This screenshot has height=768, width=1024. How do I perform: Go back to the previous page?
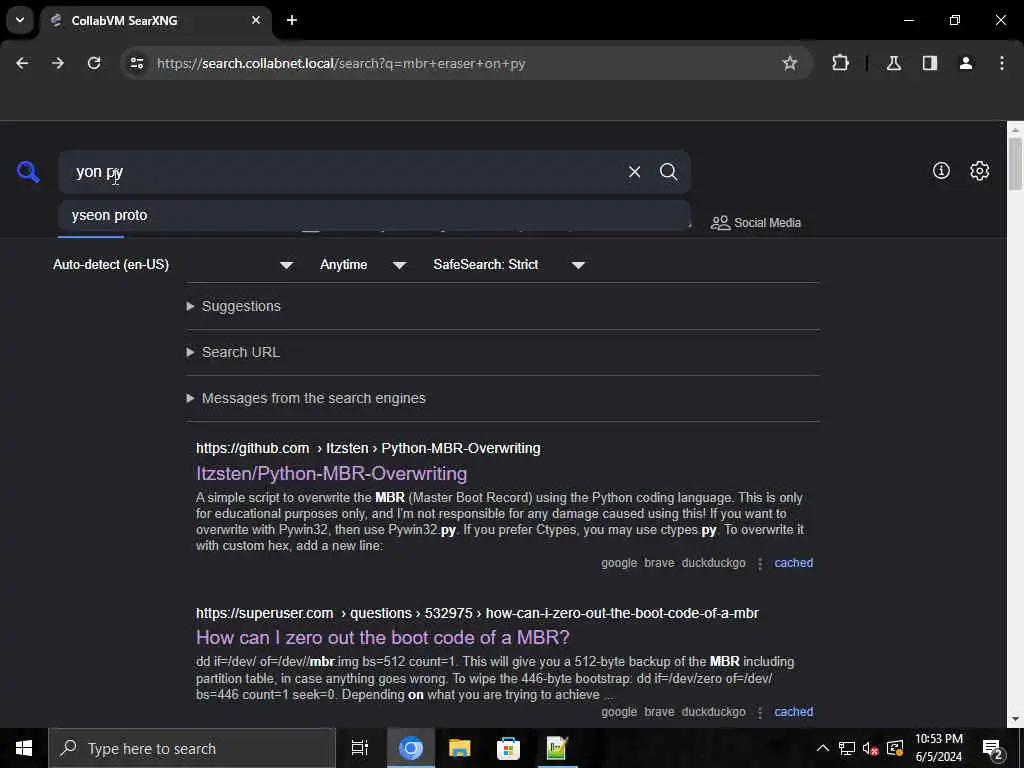click(22, 63)
